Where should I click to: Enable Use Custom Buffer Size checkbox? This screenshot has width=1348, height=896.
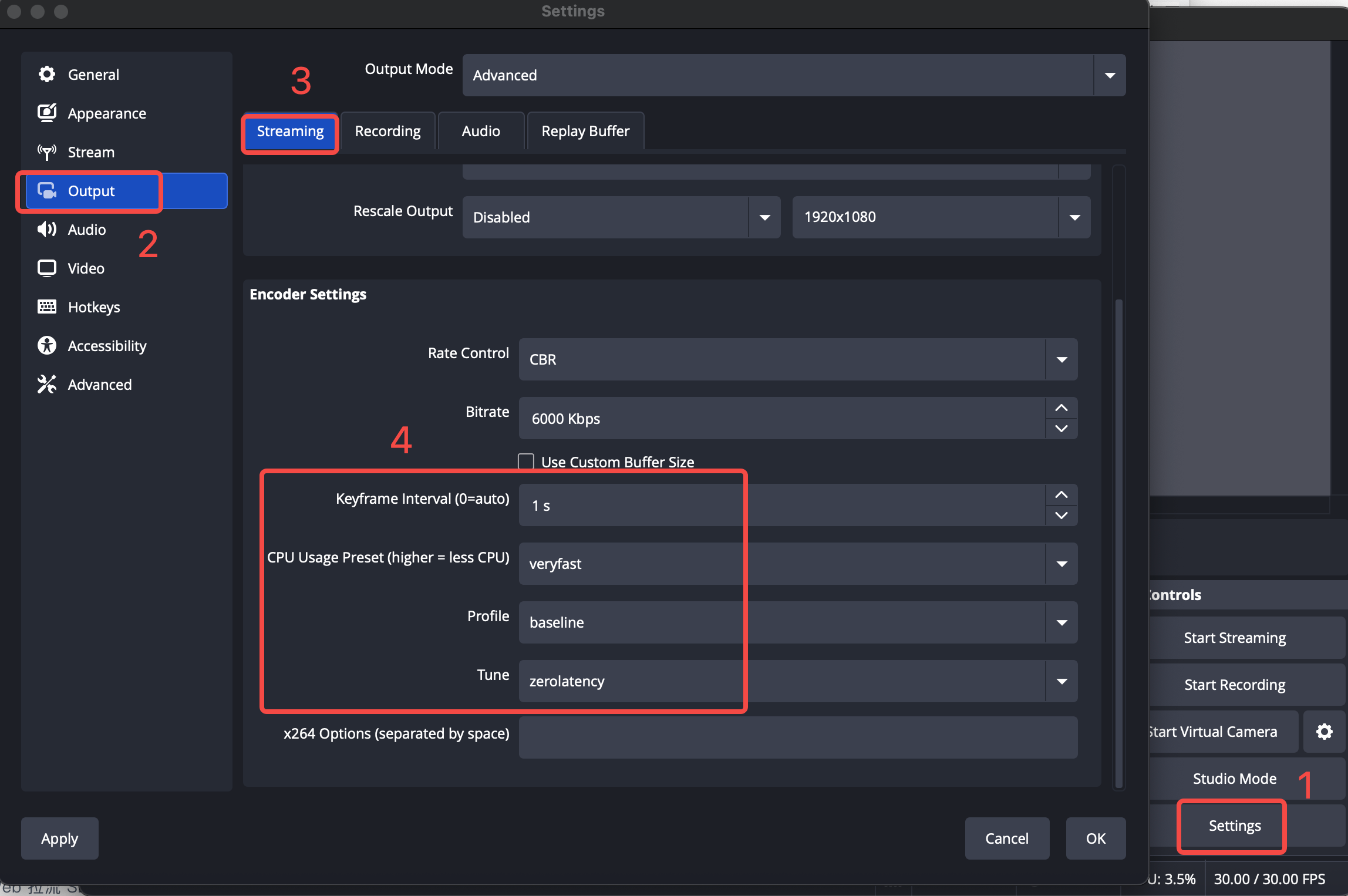pos(526,462)
